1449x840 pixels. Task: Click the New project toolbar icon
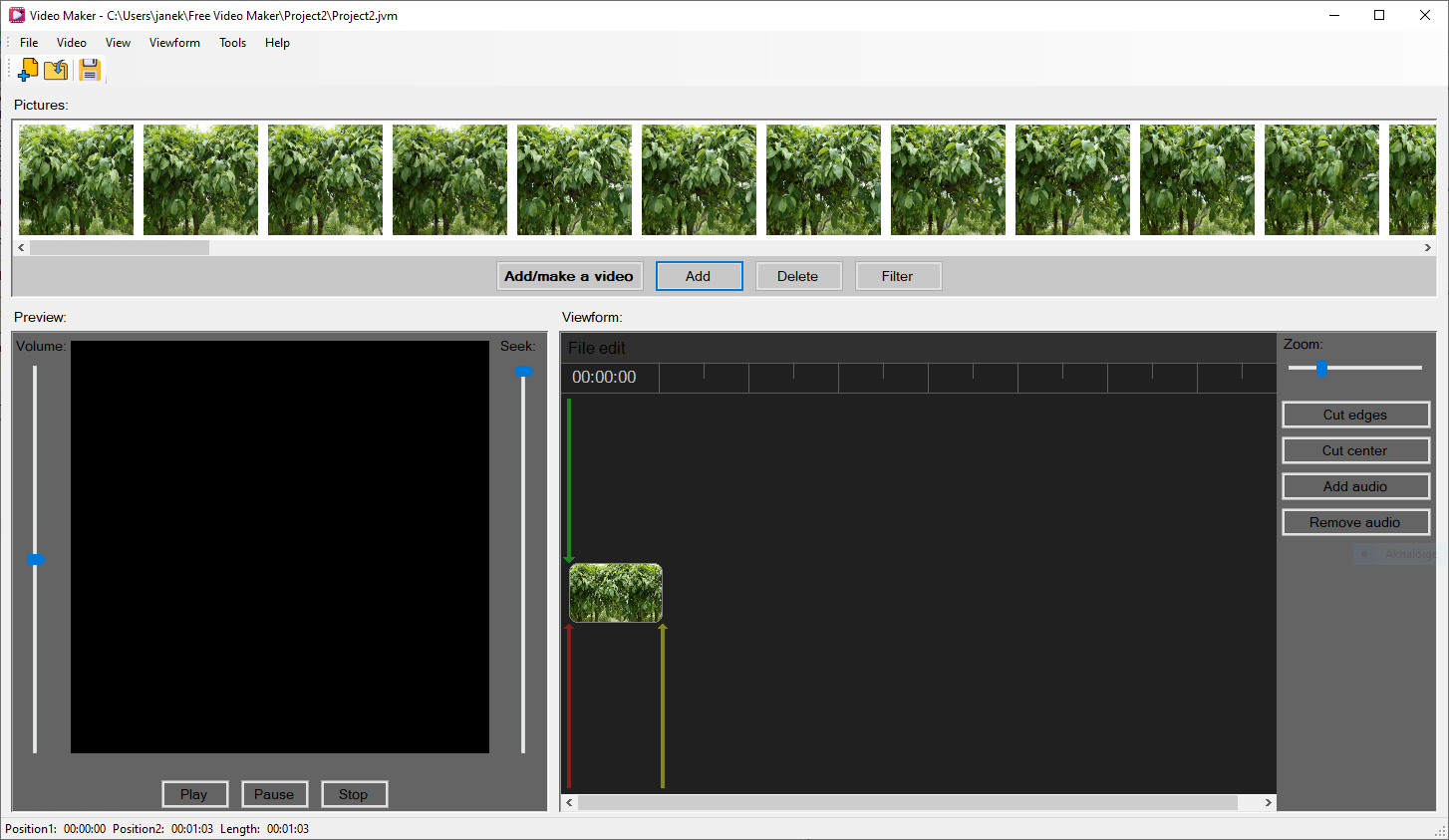28,70
